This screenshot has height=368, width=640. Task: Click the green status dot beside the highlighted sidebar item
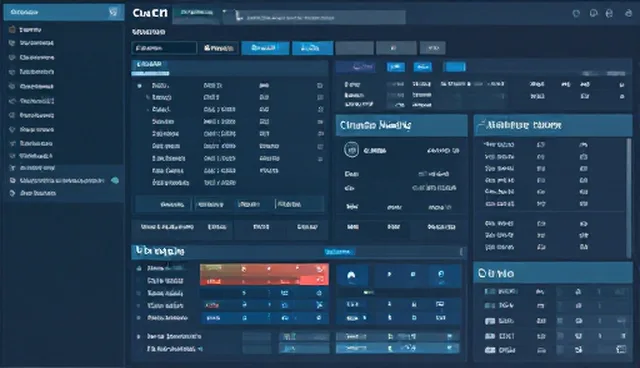click(115, 180)
